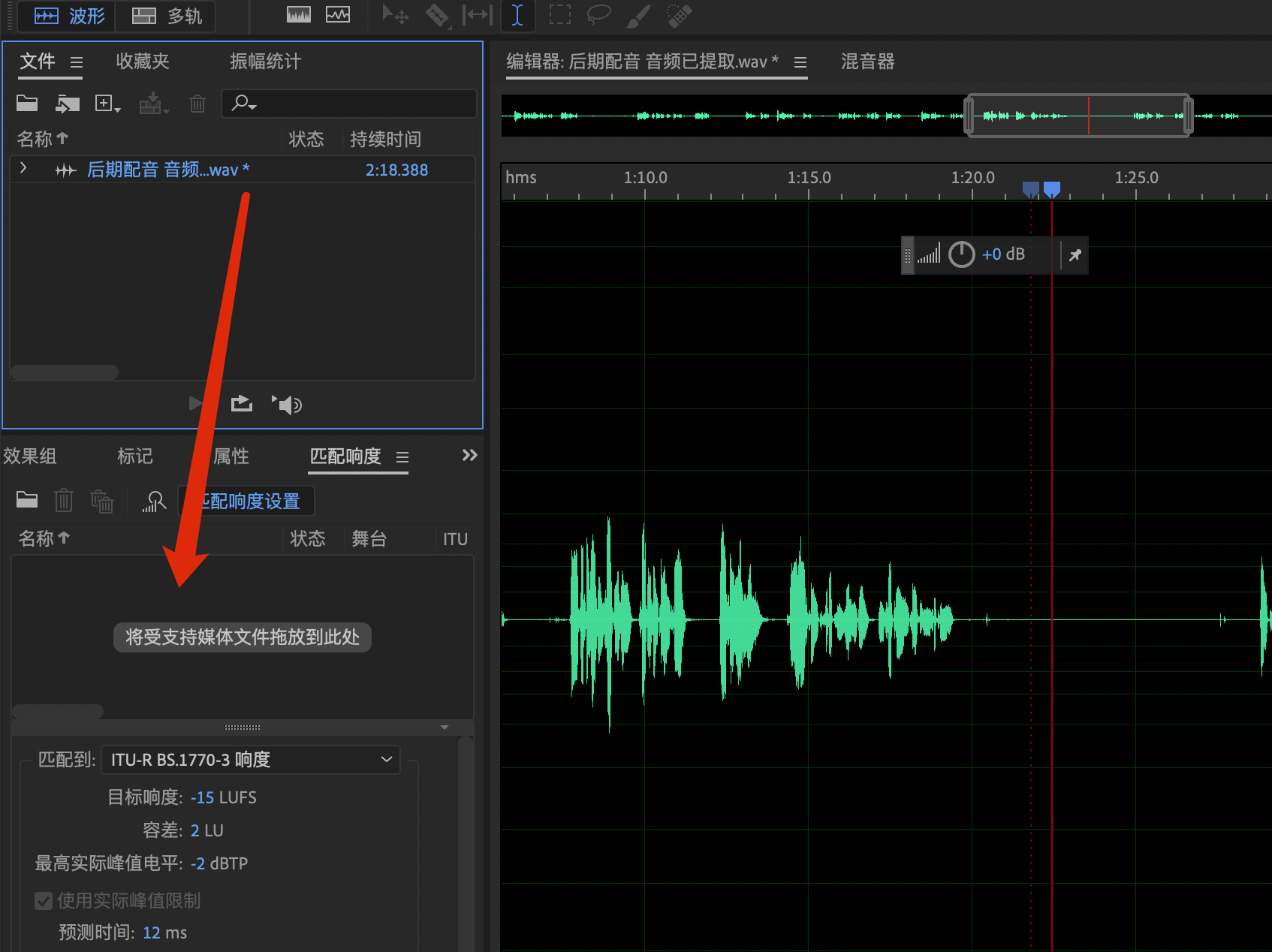Click the remove all files icon
This screenshot has width=1272, height=952.
point(102,501)
